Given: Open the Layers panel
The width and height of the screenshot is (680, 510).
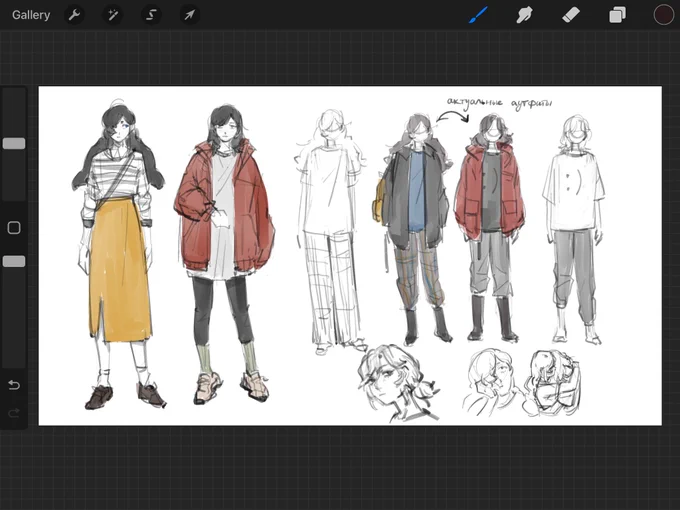Looking at the screenshot, I should (617, 15).
